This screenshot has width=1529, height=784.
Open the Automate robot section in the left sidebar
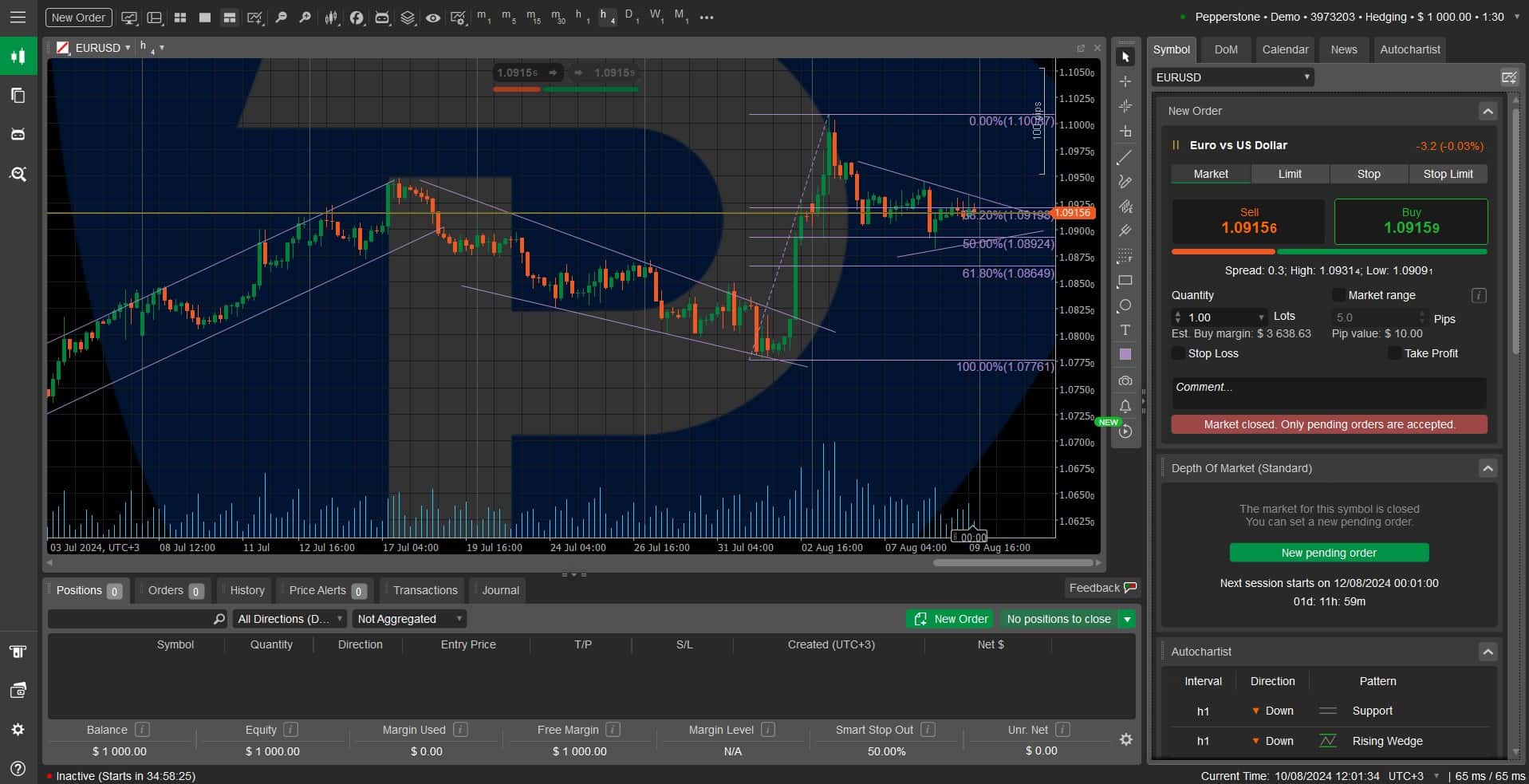click(x=18, y=134)
